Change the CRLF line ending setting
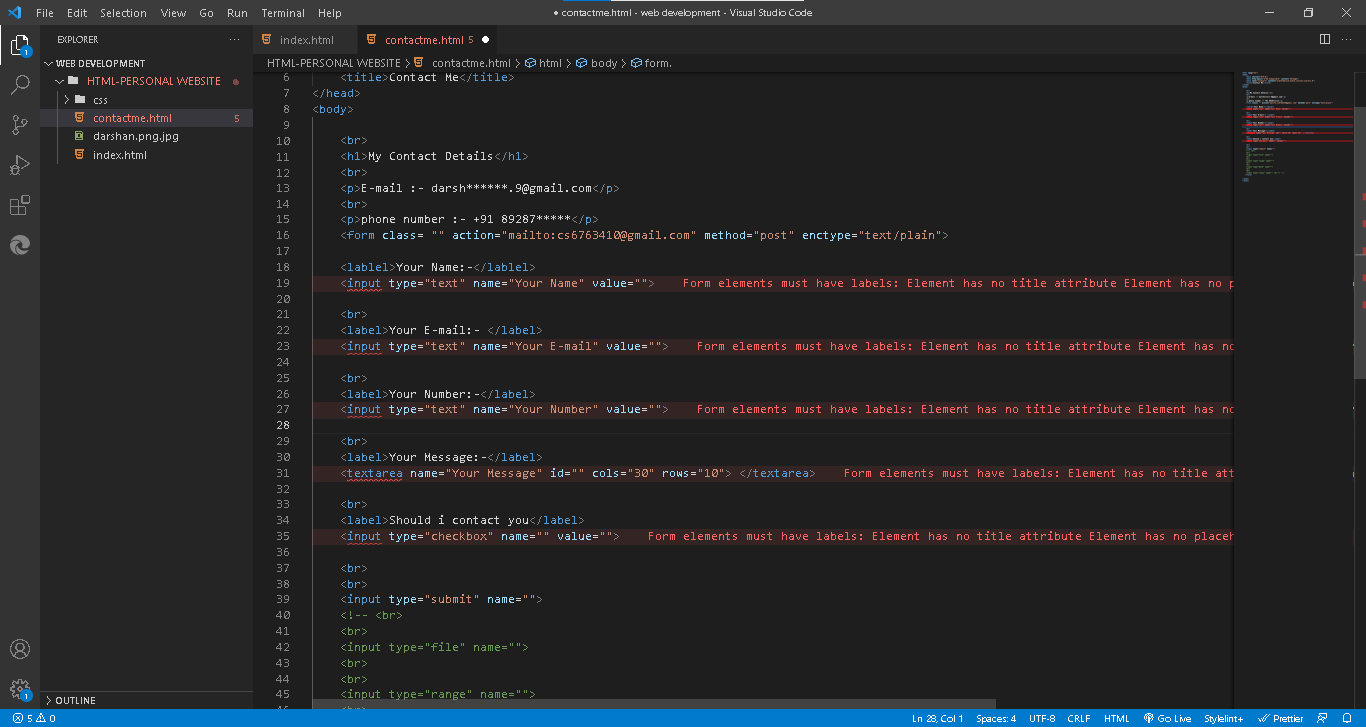 tap(1078, 718)
